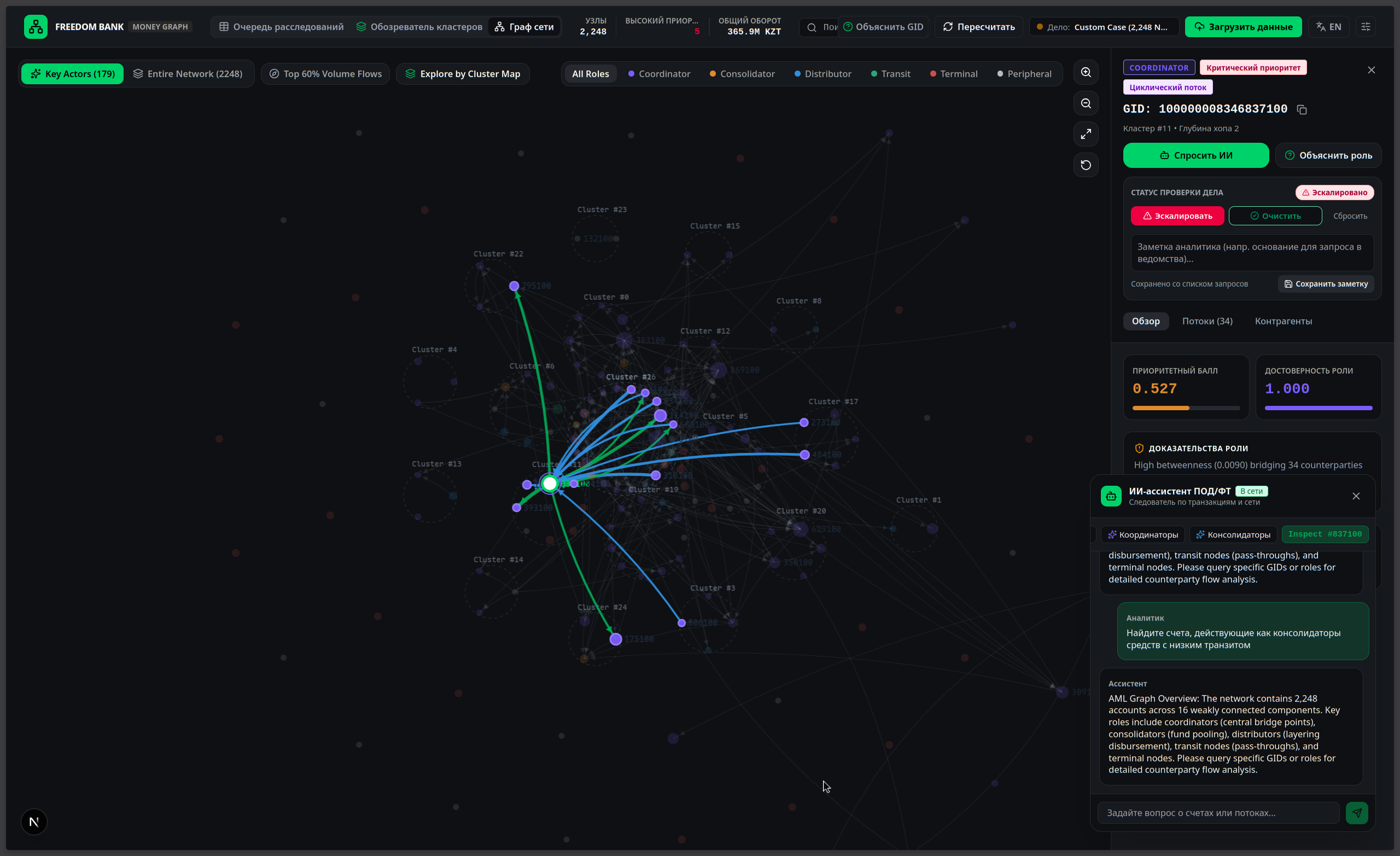Expand graph to fullscreen
This screenshot has height=856, width=1400.
pyautogui.click(x=1086, y=134)
